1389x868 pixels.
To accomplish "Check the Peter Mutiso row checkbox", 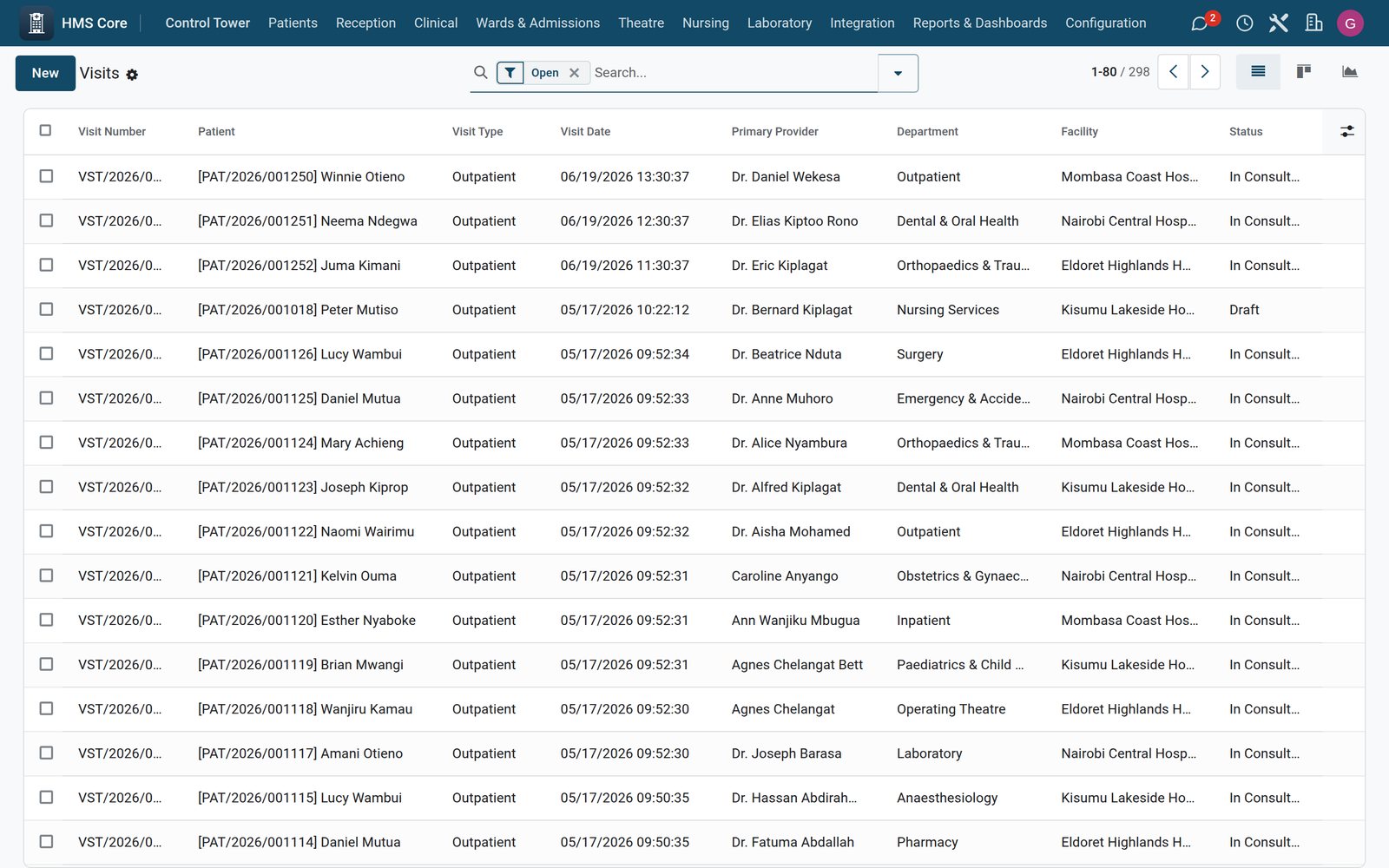I will pos(46,309).
